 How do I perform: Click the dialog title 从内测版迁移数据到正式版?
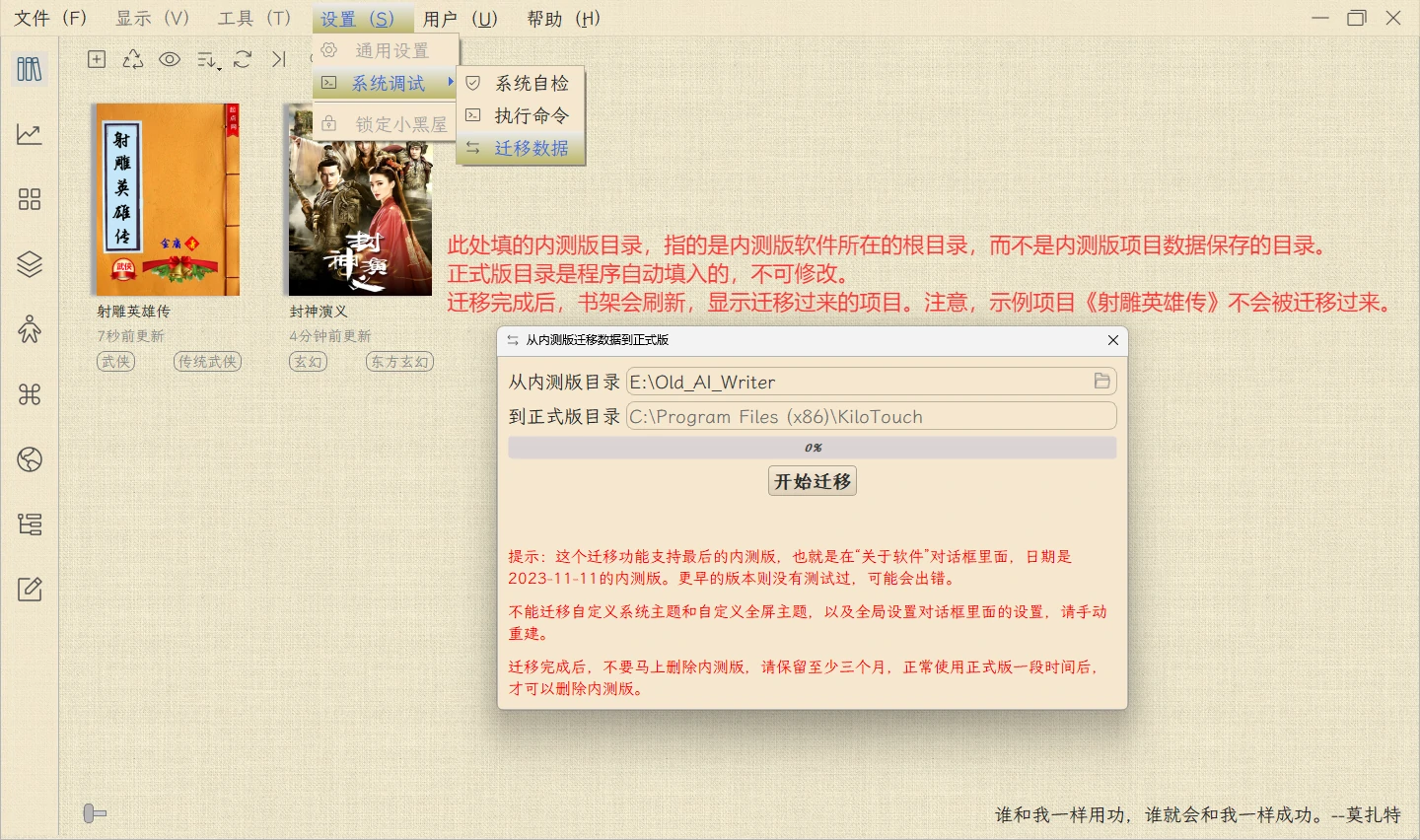(x=597, y=340)
